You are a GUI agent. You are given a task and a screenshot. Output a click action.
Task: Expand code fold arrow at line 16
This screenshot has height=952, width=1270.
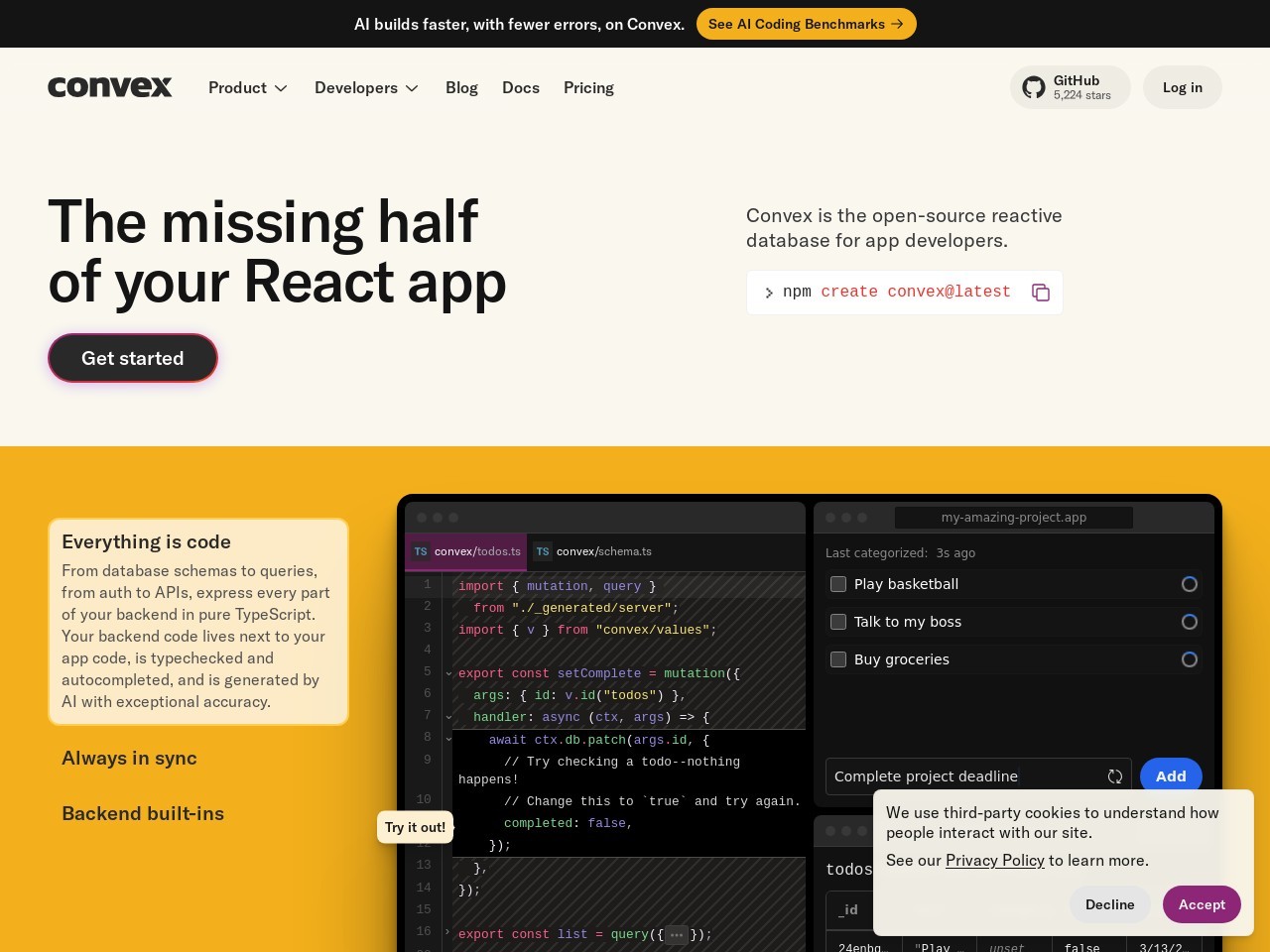click(447, 932)
